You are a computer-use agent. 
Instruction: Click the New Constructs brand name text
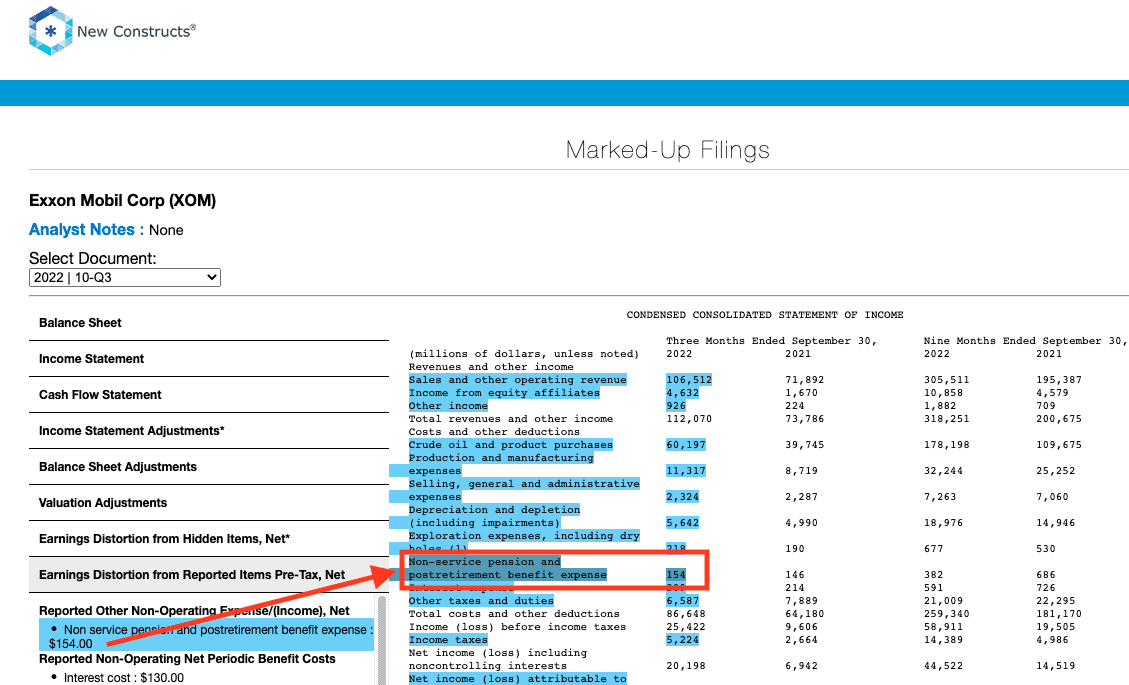pos(136,31)
